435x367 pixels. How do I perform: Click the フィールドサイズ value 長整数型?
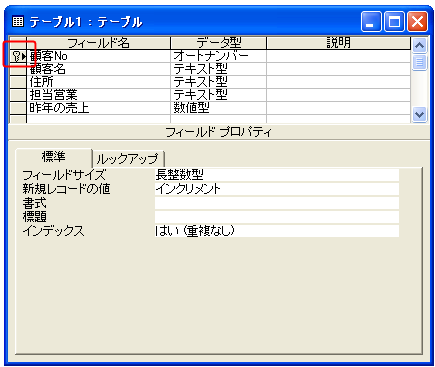pyautogui.click(x=277, y=175)
